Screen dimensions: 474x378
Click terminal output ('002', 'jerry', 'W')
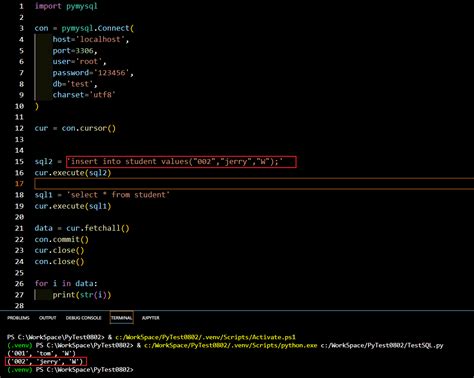[x=45, y=362]
